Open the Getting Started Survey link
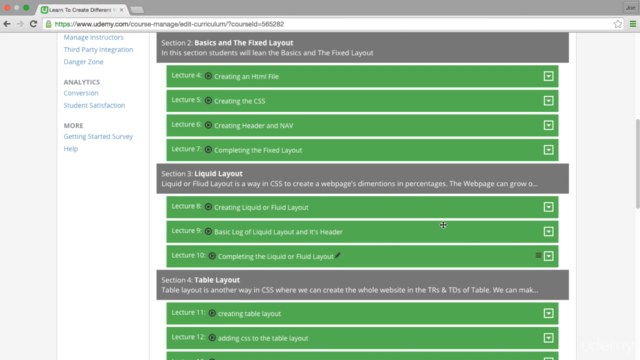640x360 pixels. pyautogui.click(x=98, y=136)
